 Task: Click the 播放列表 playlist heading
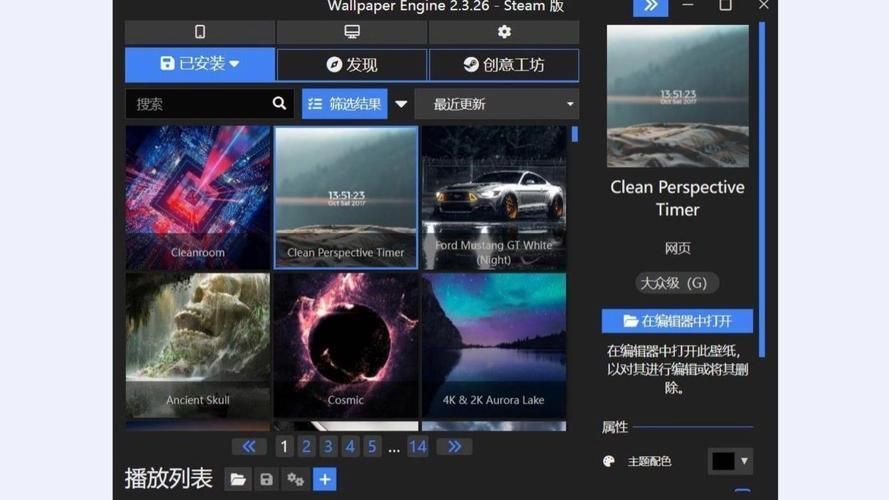(x=168, y=479)
